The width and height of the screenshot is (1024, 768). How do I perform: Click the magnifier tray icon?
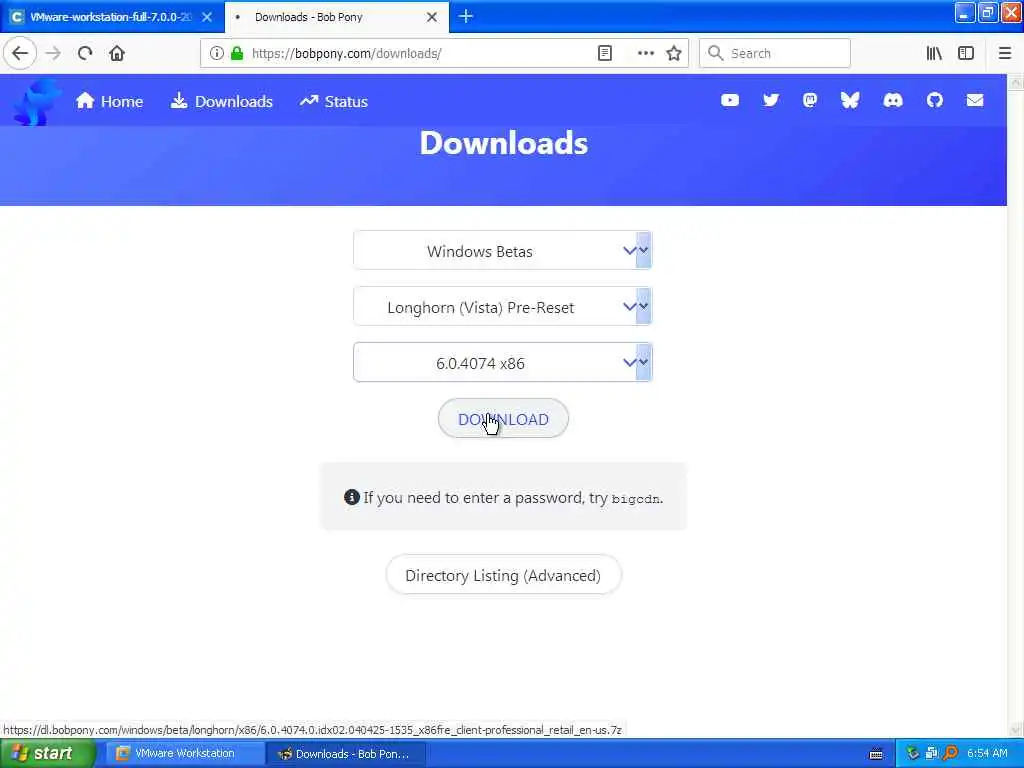pos(950,754)
